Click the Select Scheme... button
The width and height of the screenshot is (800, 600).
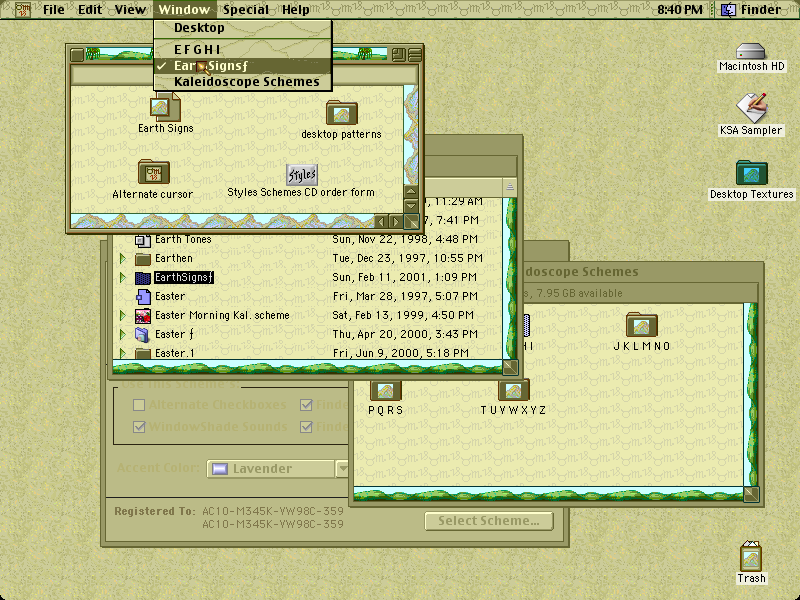pos(489,521)
